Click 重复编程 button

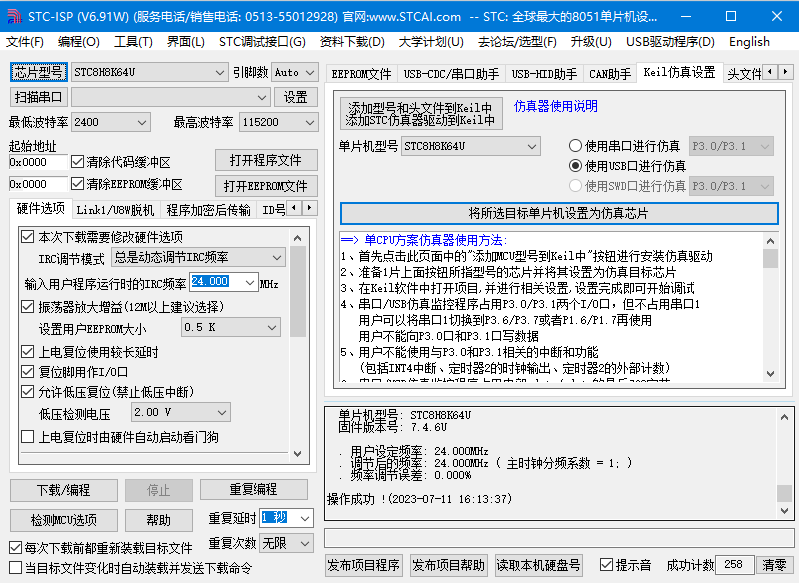click(254, 489)
